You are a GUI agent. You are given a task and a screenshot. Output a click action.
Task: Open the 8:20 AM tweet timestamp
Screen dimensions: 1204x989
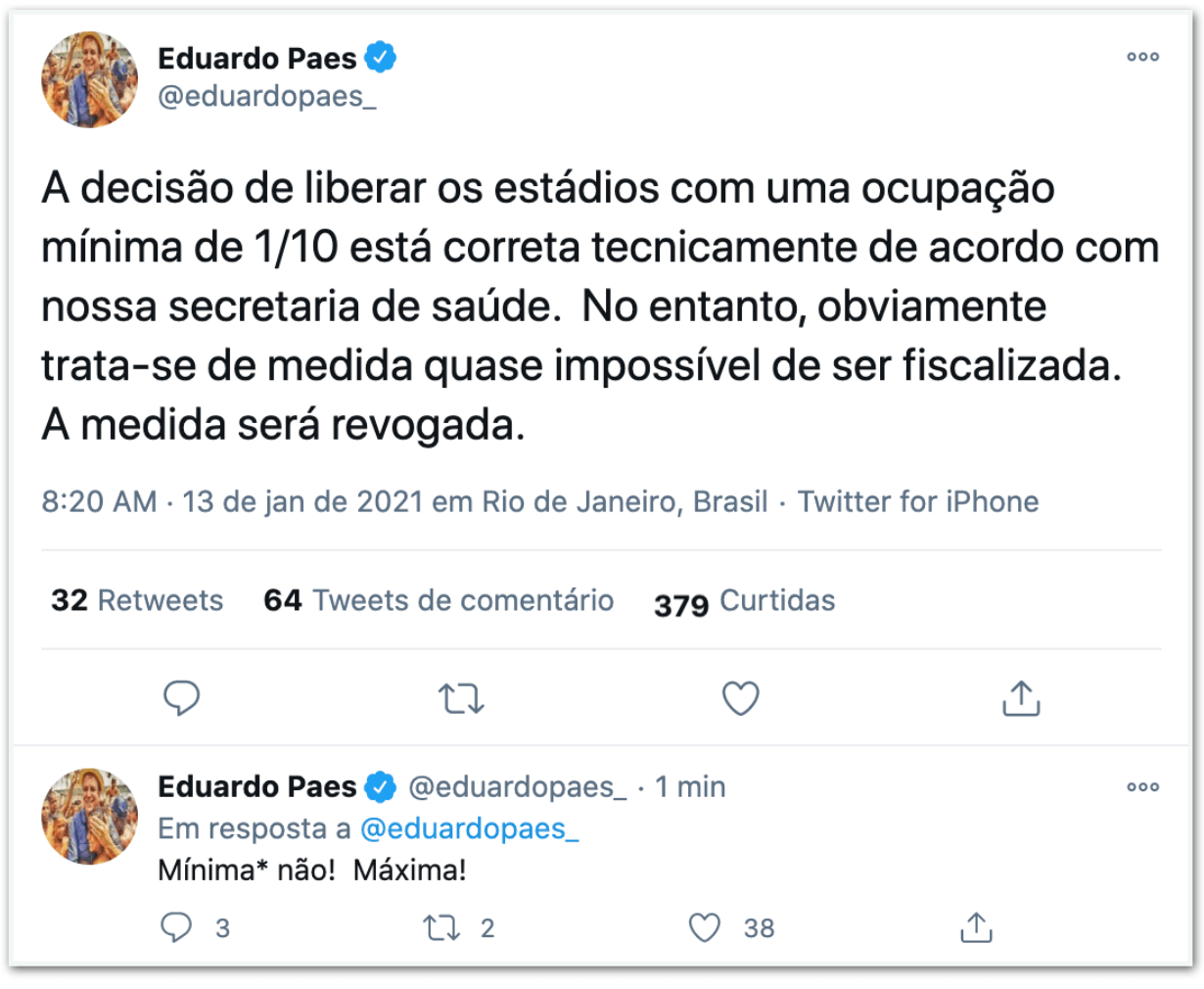[99, 501]
